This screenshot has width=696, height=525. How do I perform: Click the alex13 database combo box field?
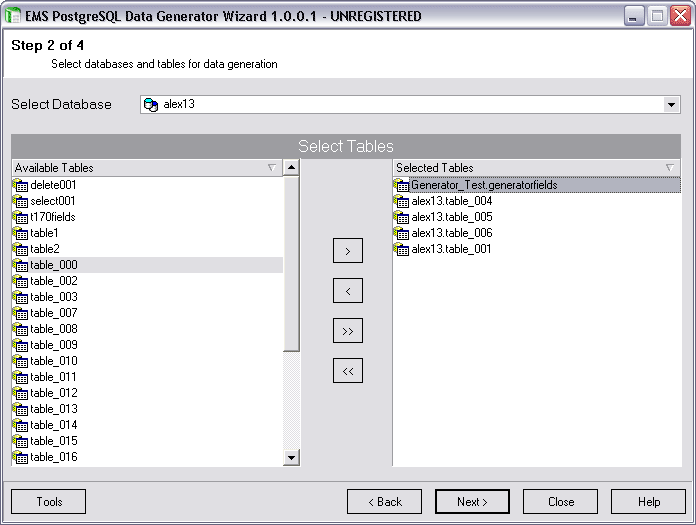coord(410,105)
